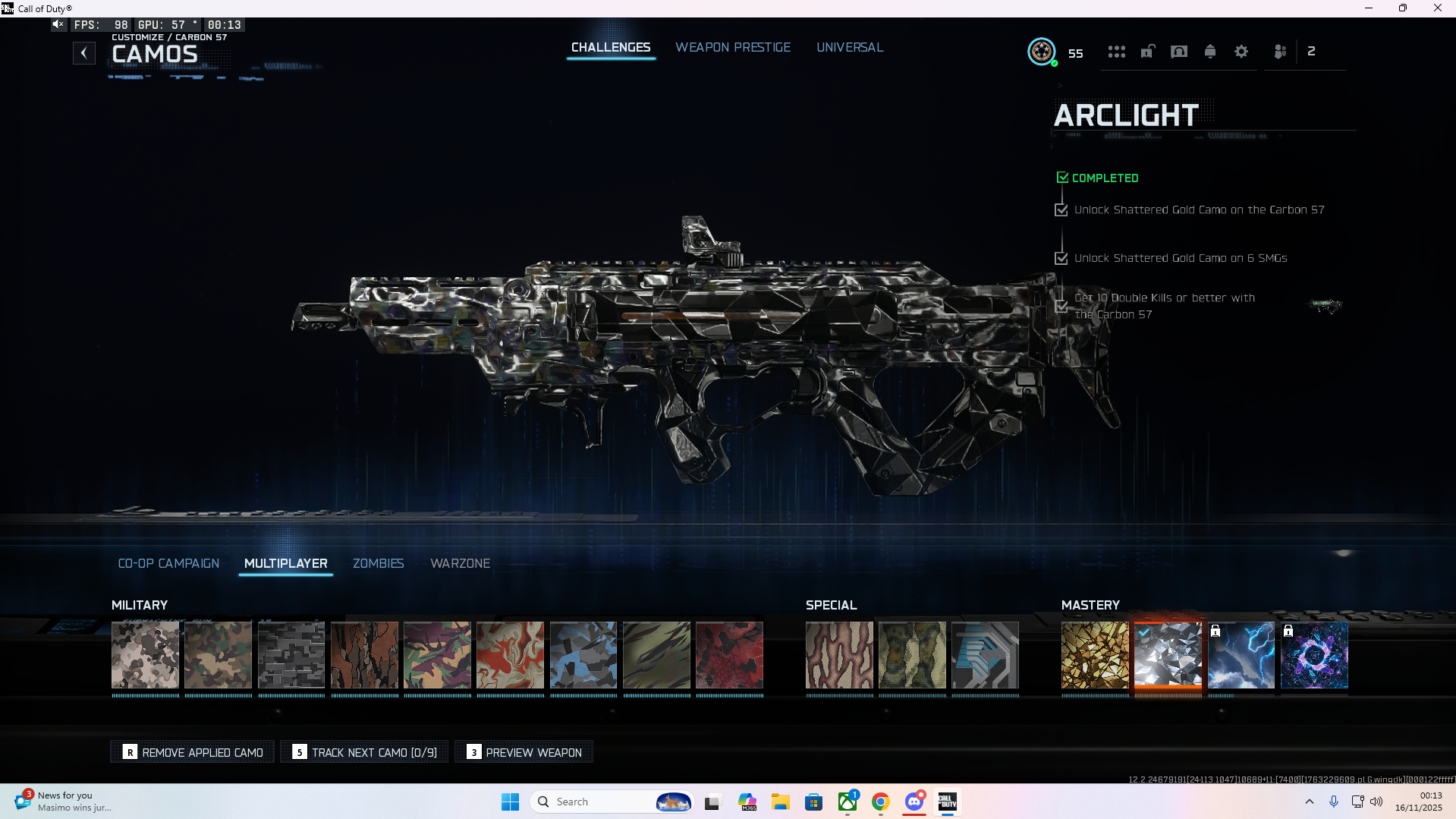Select the olive yellow special camo
The image size is (1456, 819).
912,655
